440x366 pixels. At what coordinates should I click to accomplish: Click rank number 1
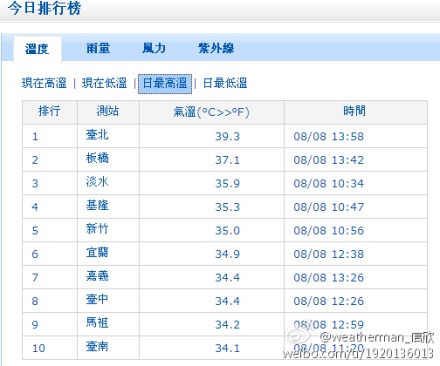[35, 136]
